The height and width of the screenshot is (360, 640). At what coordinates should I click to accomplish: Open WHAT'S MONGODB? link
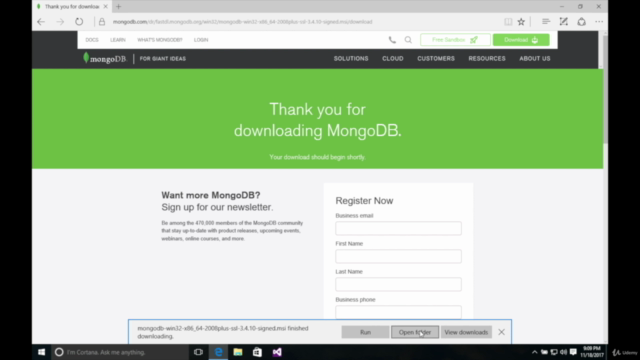160,40
